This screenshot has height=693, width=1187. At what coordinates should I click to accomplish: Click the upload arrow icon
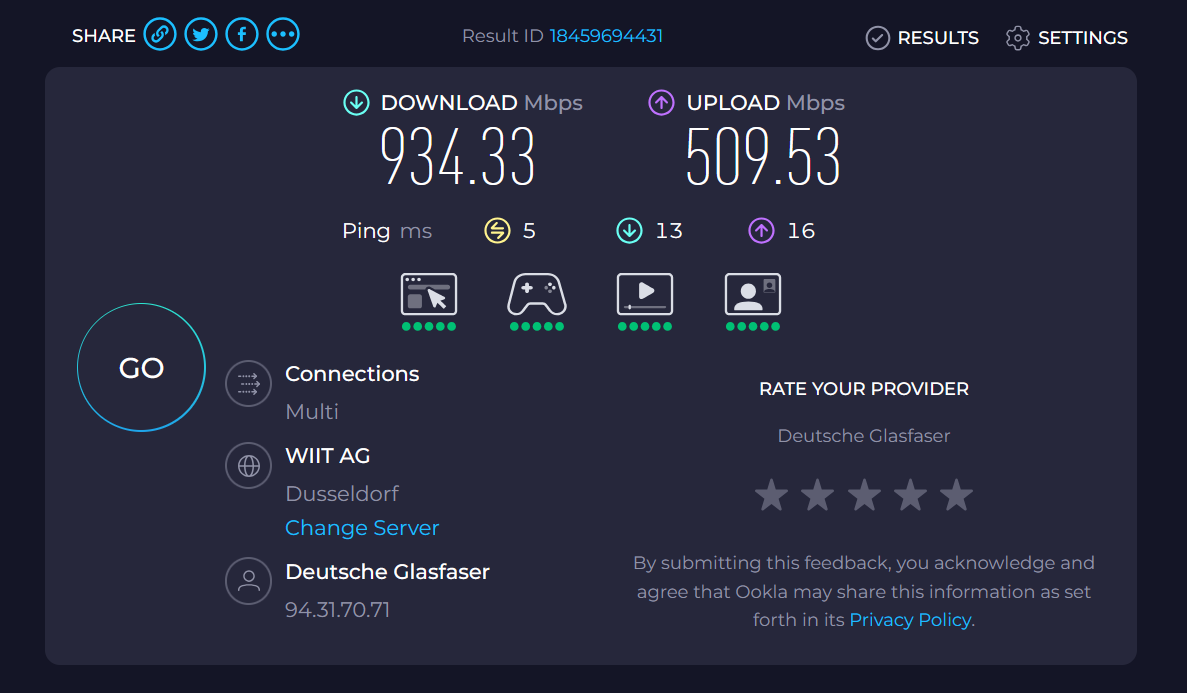(x=661, y=102)
